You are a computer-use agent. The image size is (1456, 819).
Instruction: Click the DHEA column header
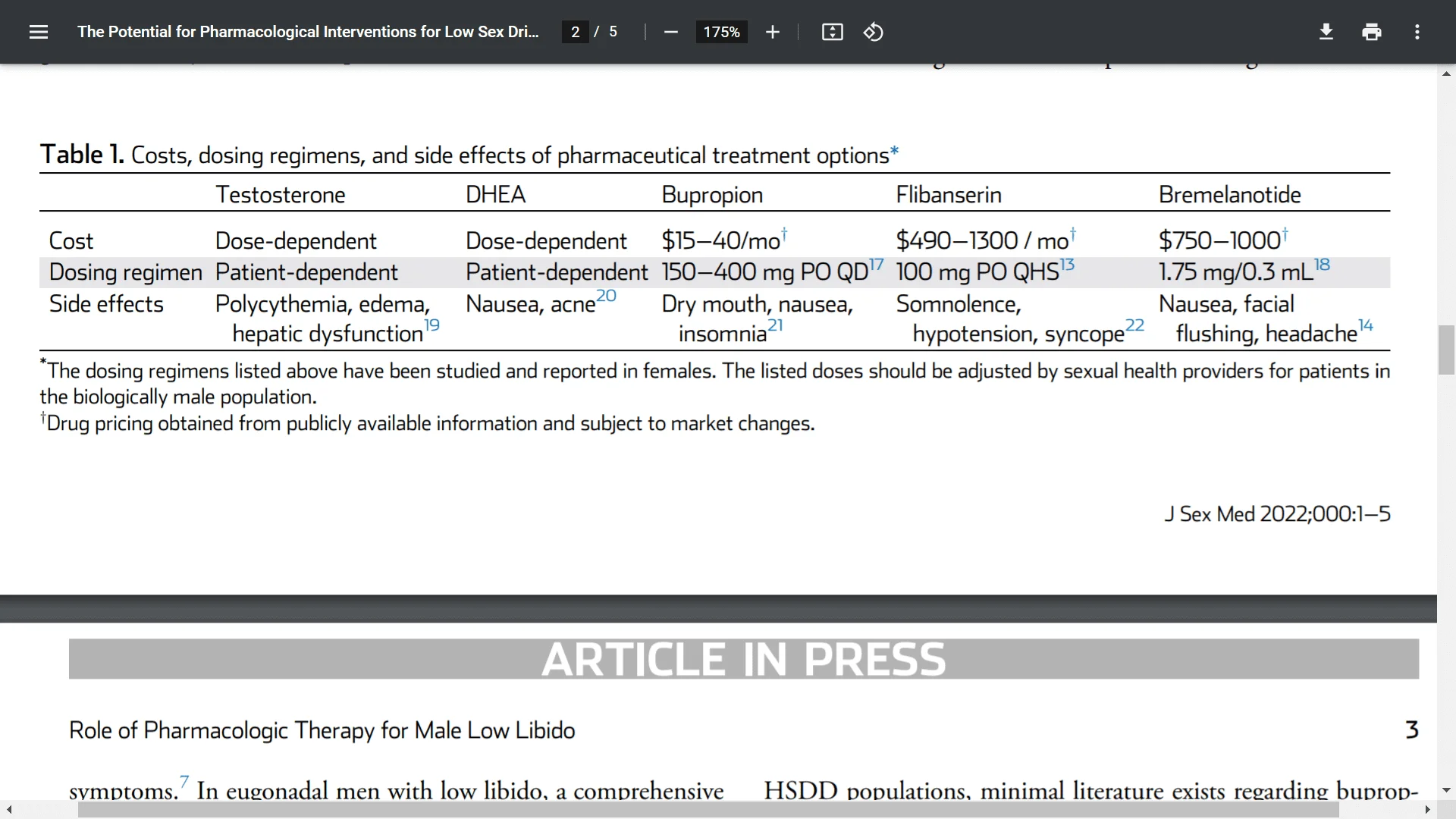coord(496,195)
